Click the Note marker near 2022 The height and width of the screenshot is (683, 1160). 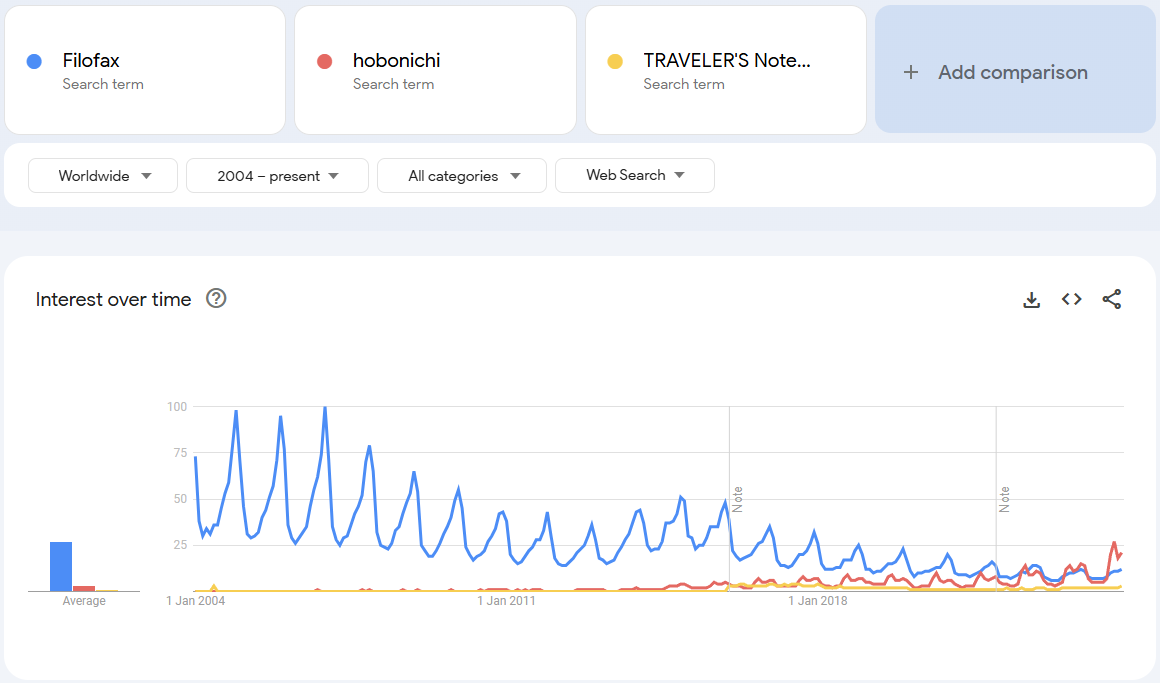[1005, 499]
